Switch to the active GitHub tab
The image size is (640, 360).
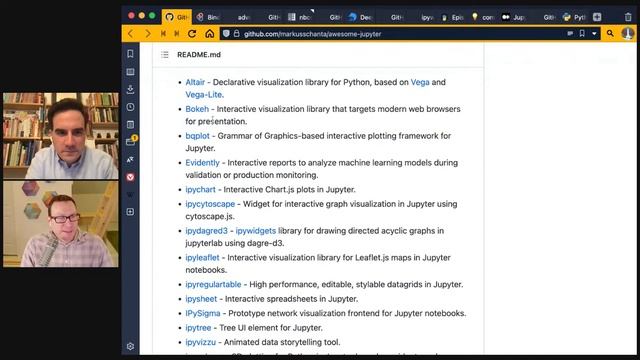coord(177,17)
